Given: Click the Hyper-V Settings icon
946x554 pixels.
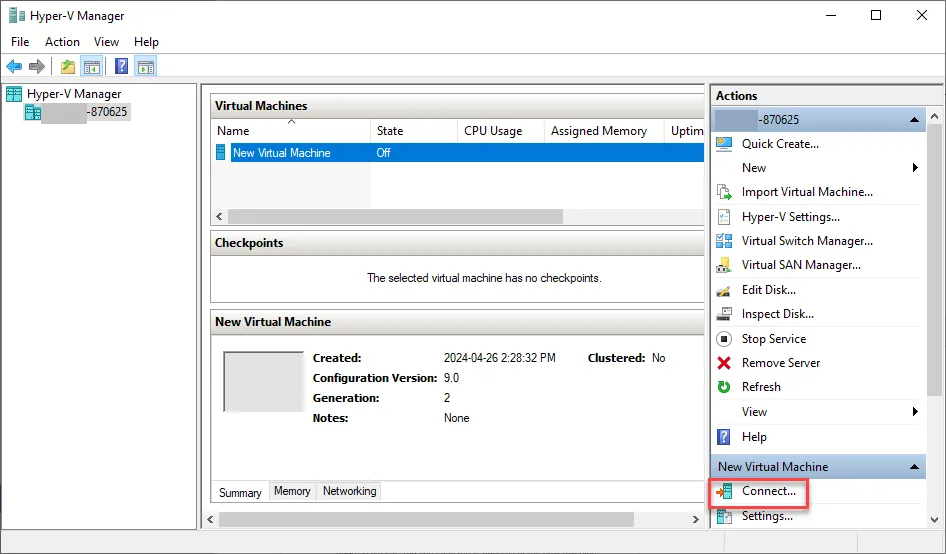Looking at the screenshot, I should click(724, 217).
